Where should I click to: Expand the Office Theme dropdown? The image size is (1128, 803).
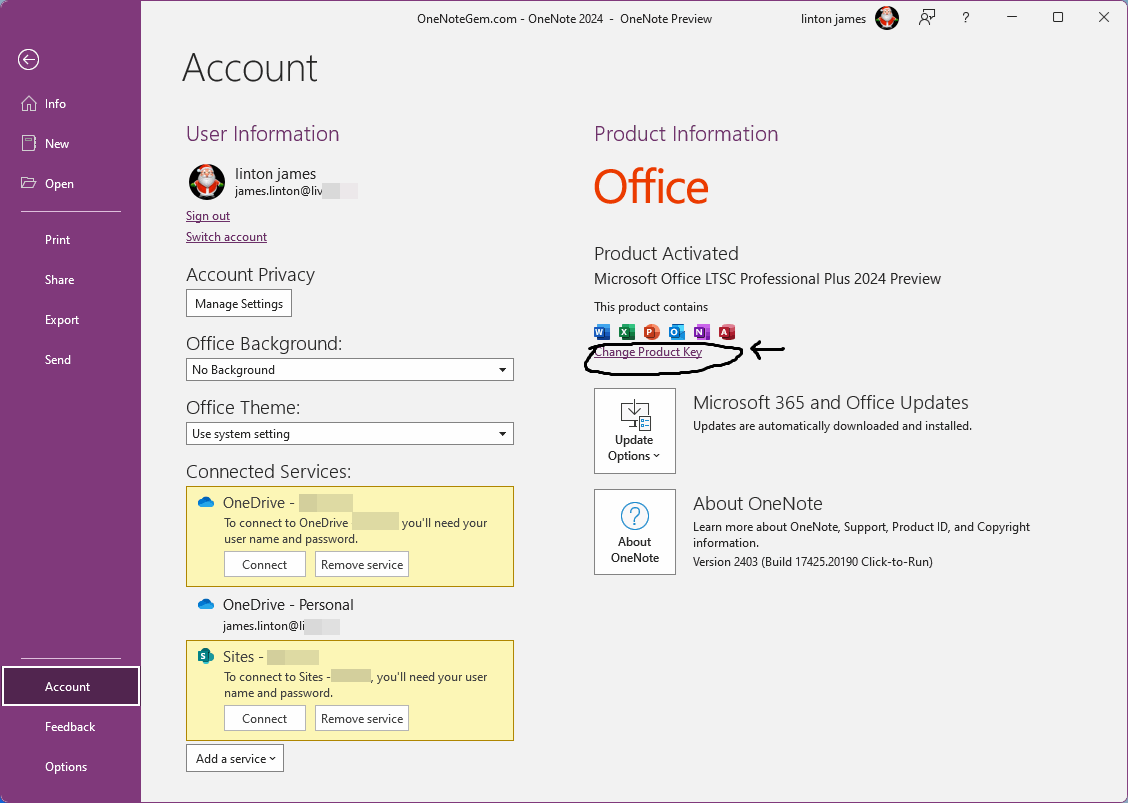pos(350,434)
